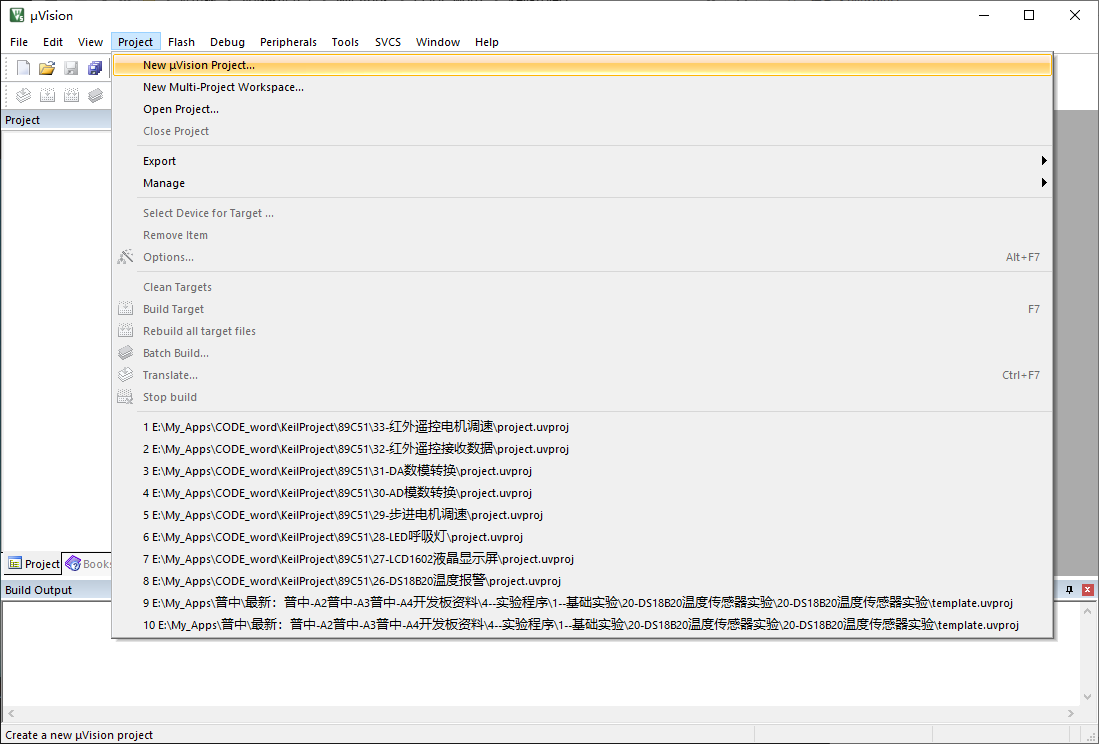1099x744 pixels.
Task: Click the Save All toolbar icon
Action: (x=95, y=68)
